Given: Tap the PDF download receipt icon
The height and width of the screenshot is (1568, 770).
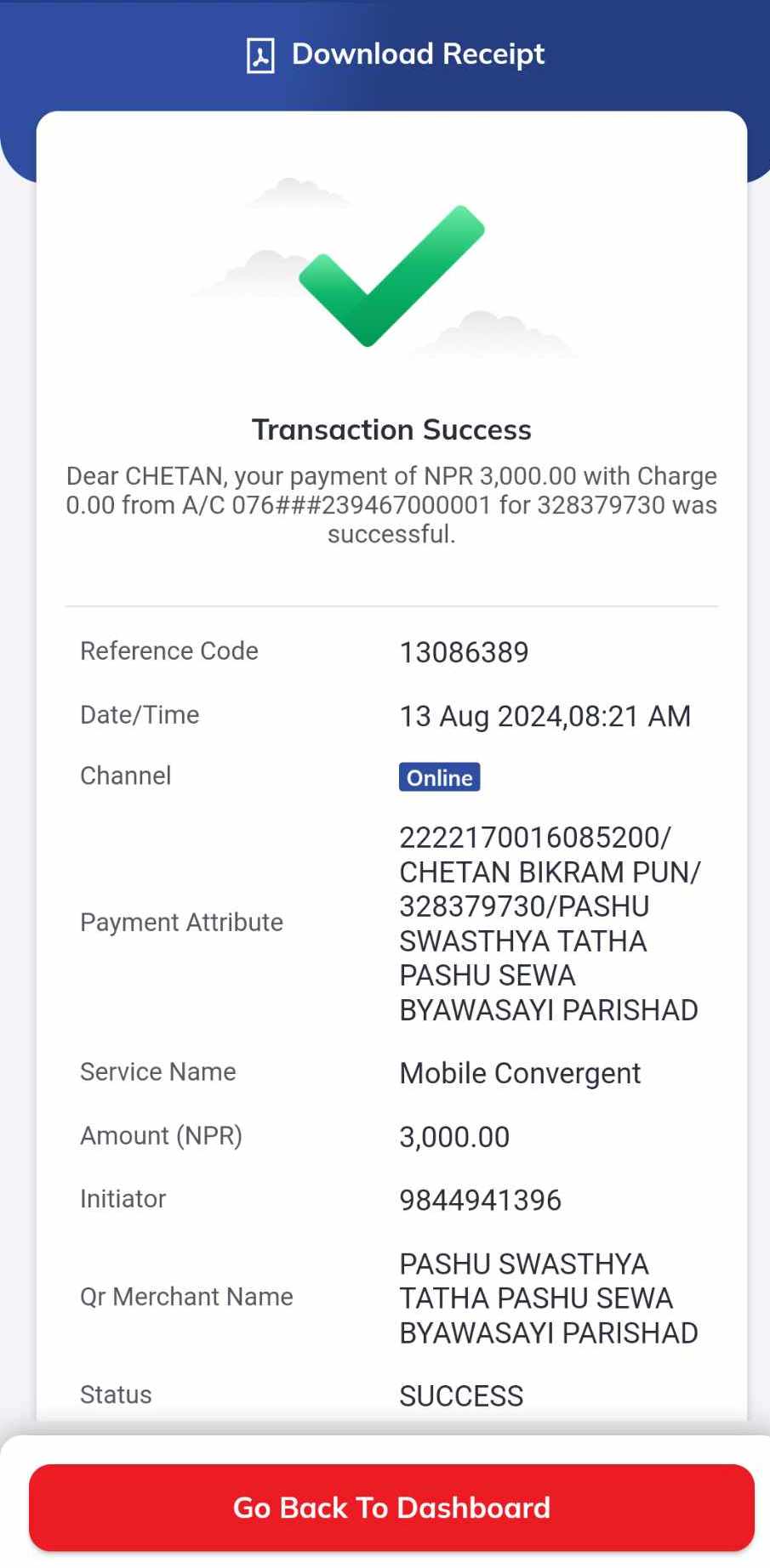Looking at the screenshot, I should (x=260, y=55).
